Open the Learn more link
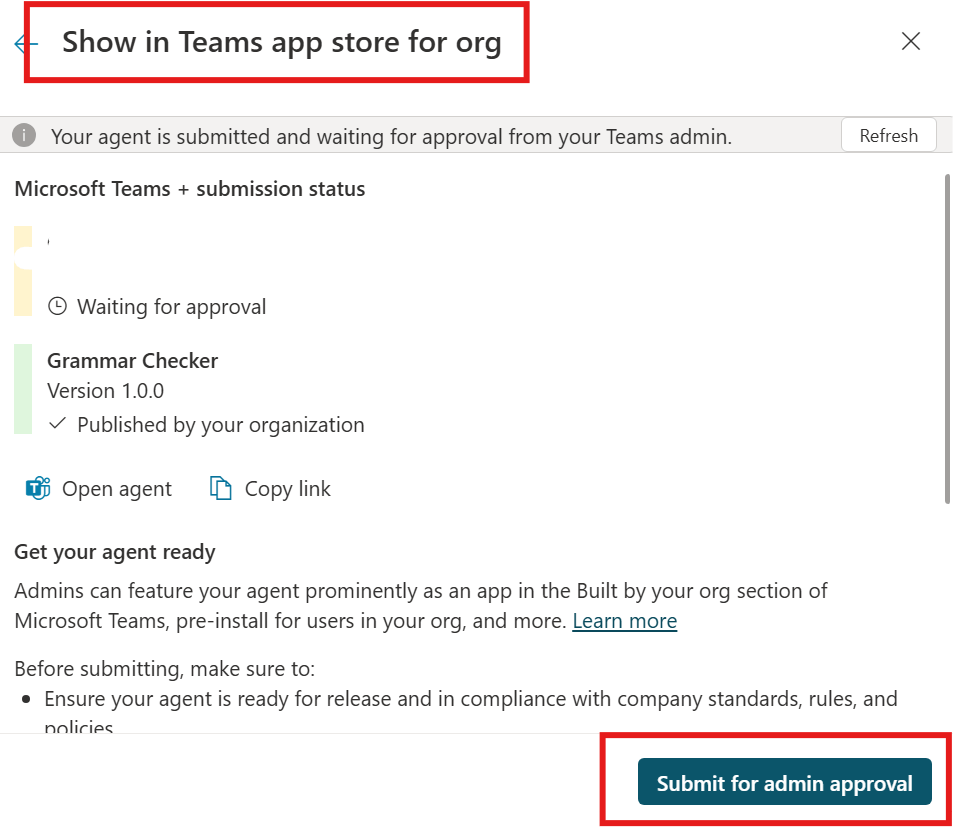Screen dimensions: 953x827 [624, 621]
